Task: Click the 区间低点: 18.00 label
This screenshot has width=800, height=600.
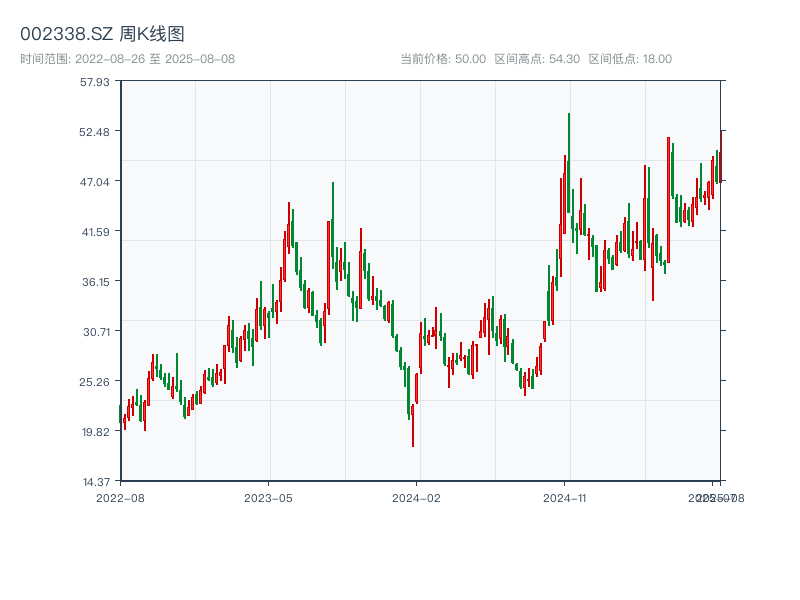Action: coord(630,59)
